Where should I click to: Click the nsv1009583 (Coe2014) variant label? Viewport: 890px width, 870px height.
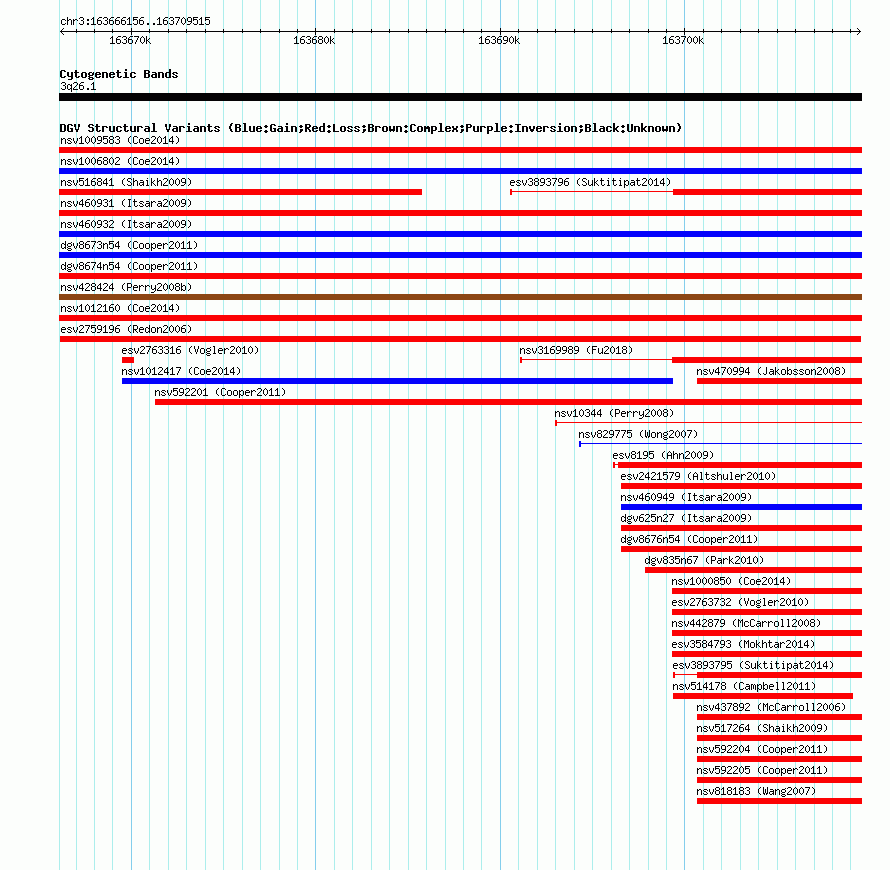point(120,140)
